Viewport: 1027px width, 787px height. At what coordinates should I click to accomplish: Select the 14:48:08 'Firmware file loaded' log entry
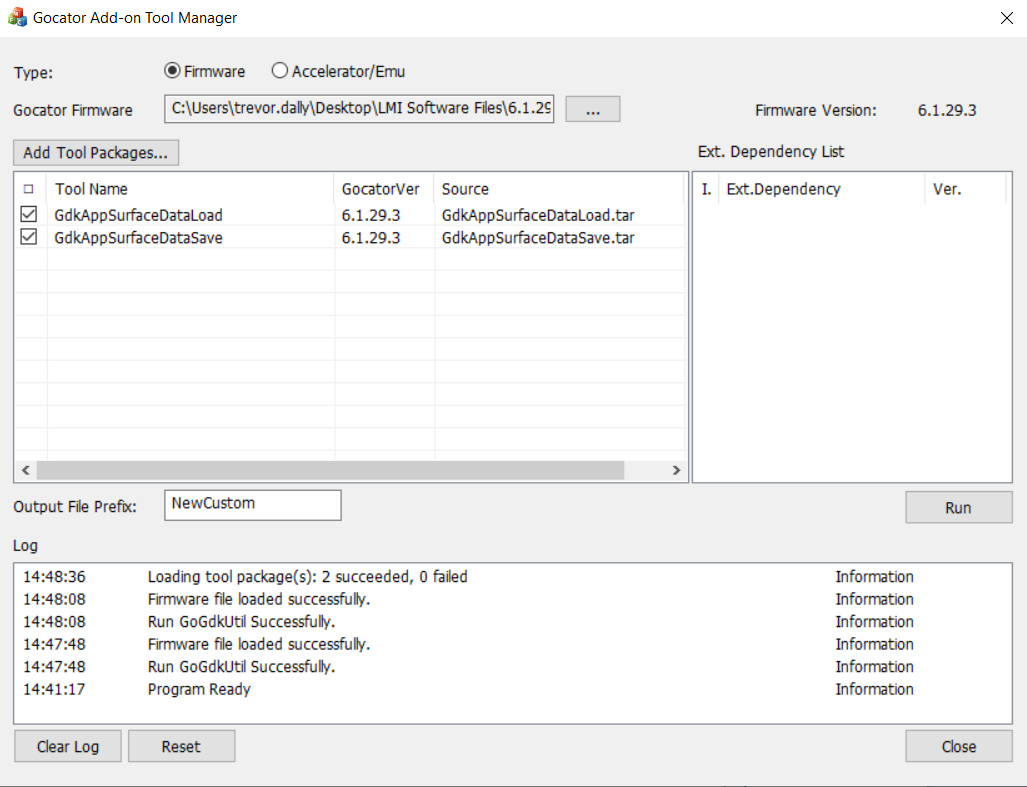point(512,599)
